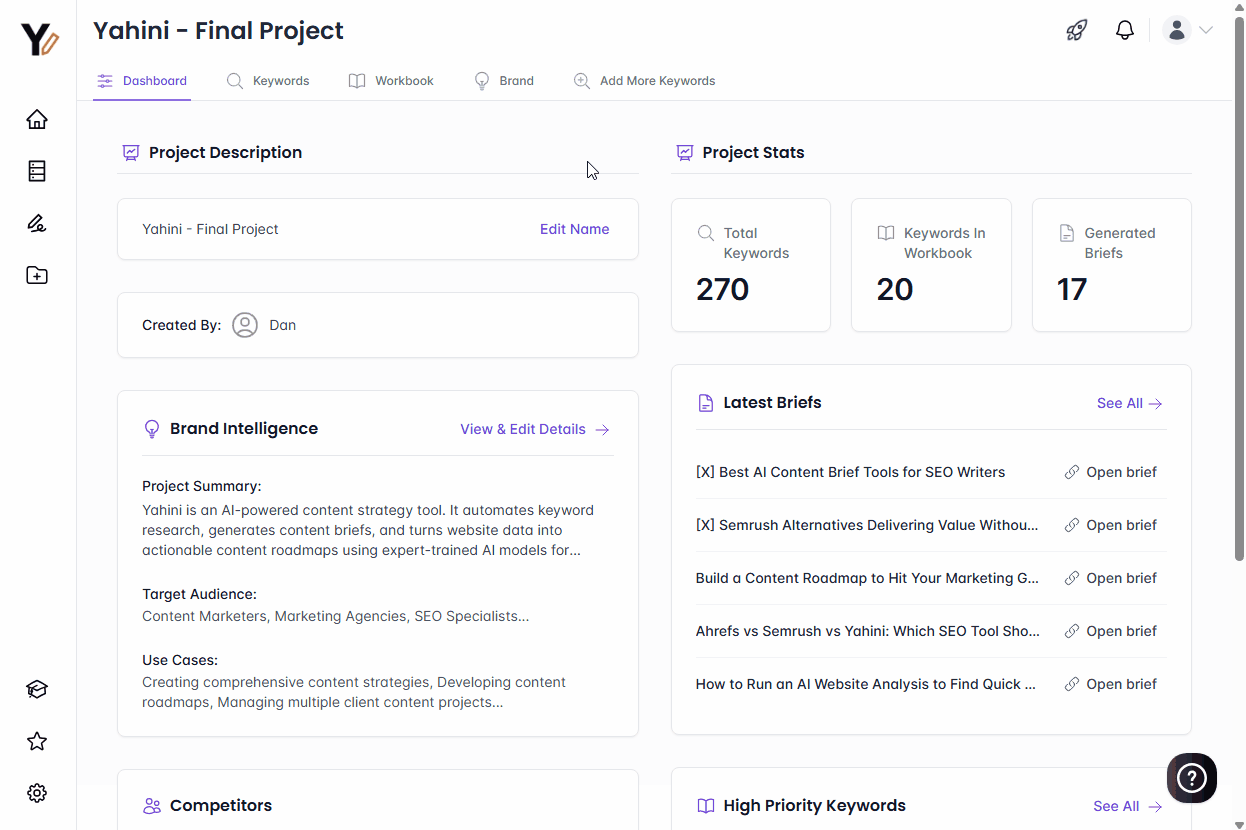Open the graduation cap academy icon
The height and width of the screenshot is (830, 1246).
coord(37,689)
